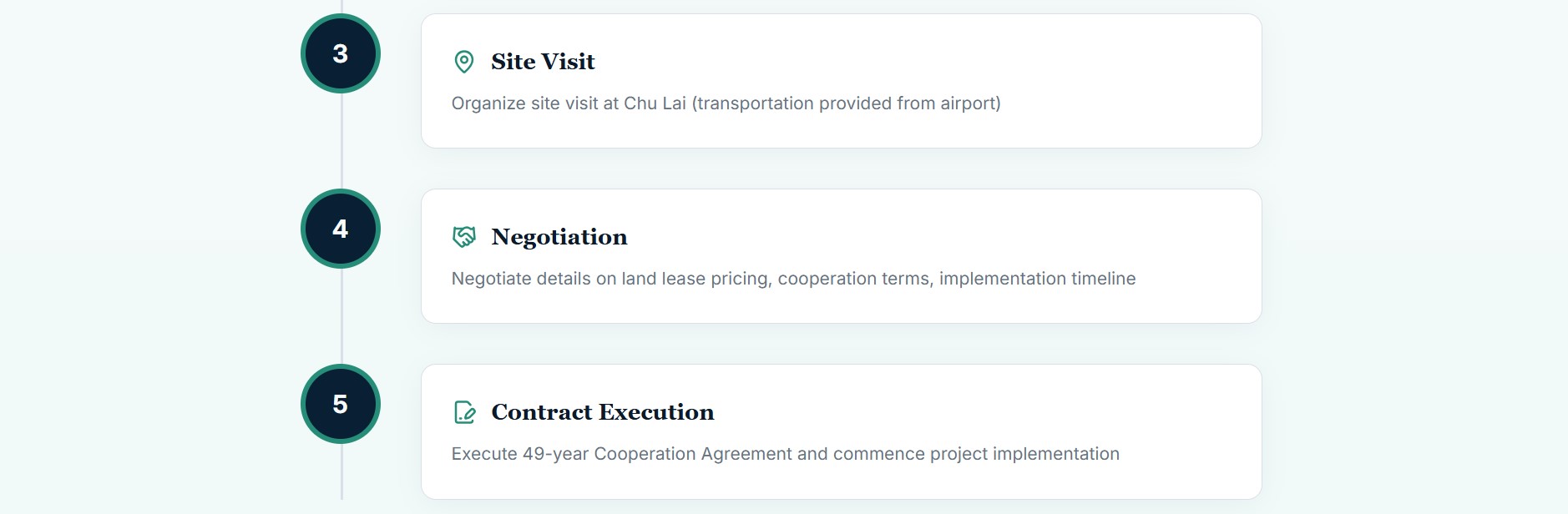Click the map pin icon beside Site Visit
The height and width of the screenshot is (514, 1568).
click(463, 62)
